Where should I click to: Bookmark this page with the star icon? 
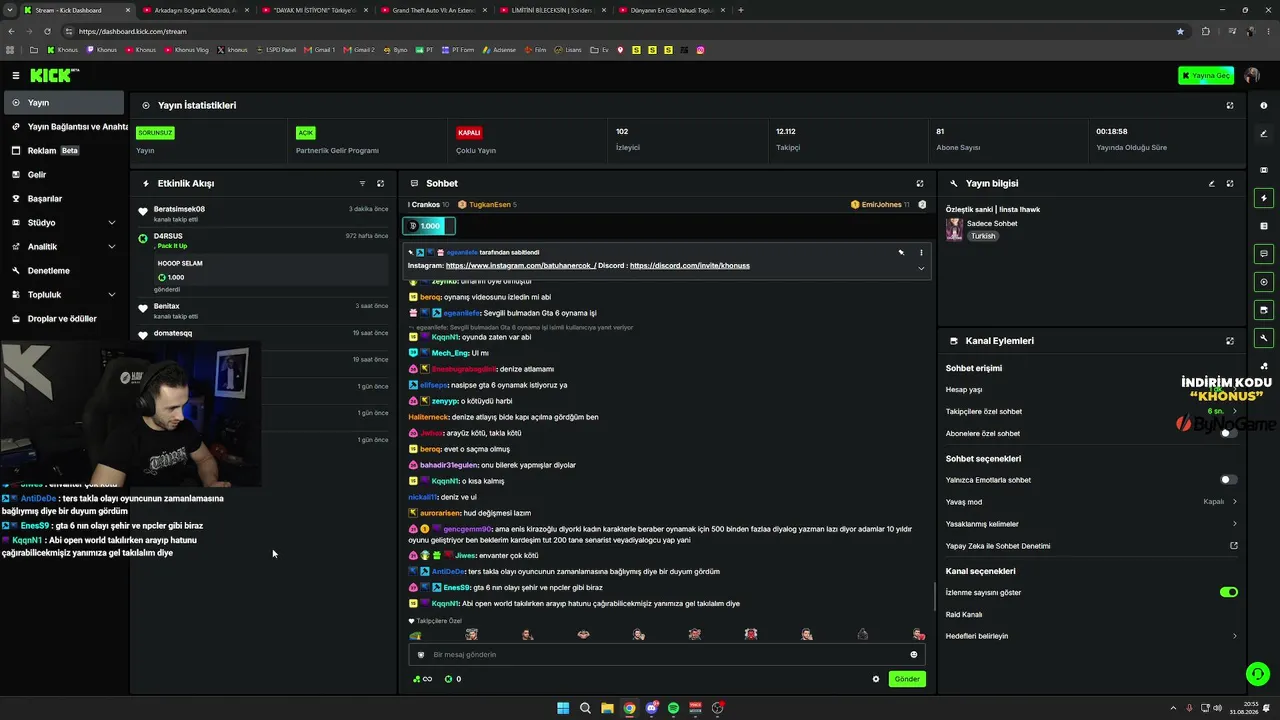(x=1180, y=31)
